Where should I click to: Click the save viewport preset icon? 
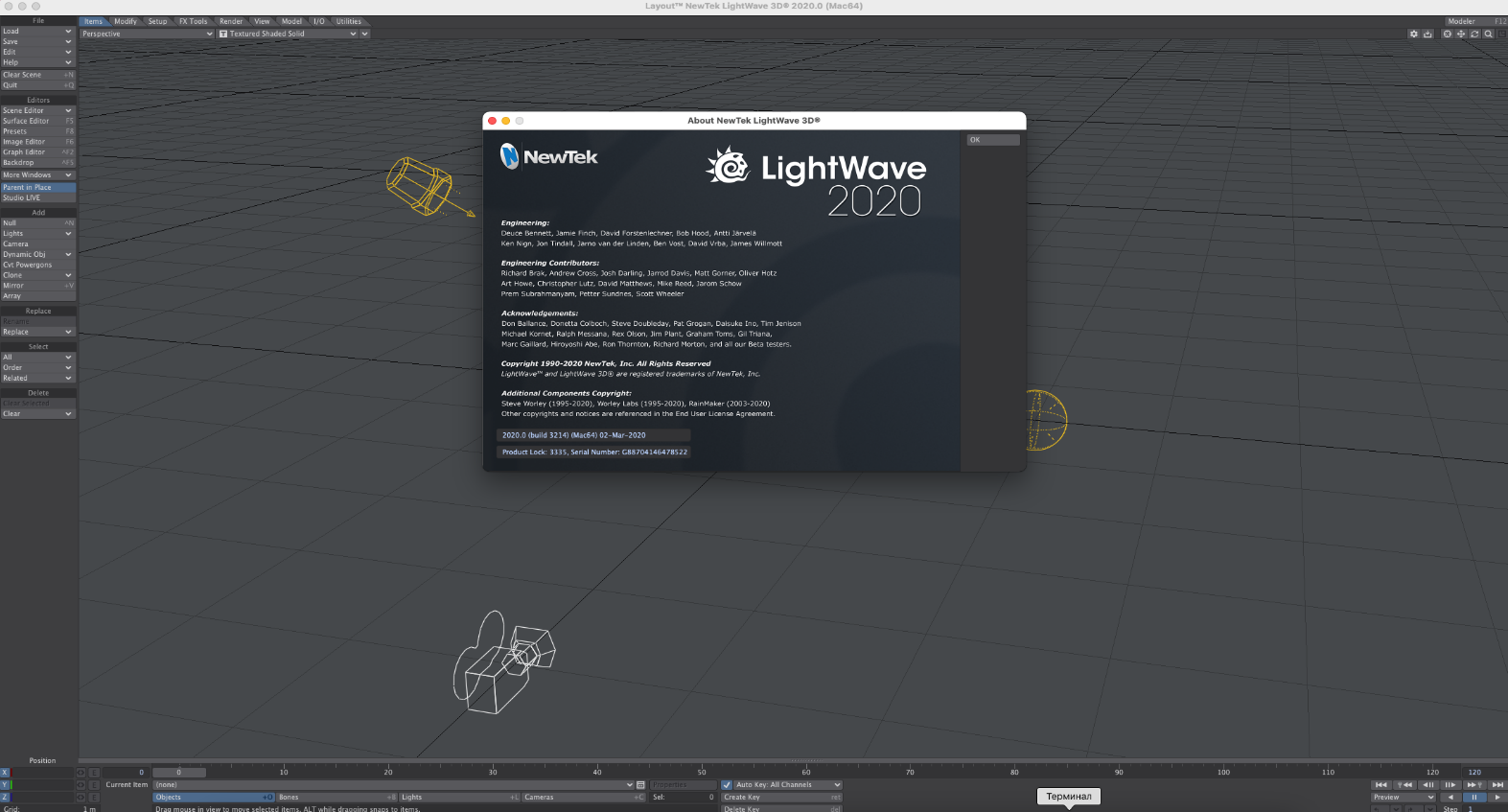coord(1427,34)
